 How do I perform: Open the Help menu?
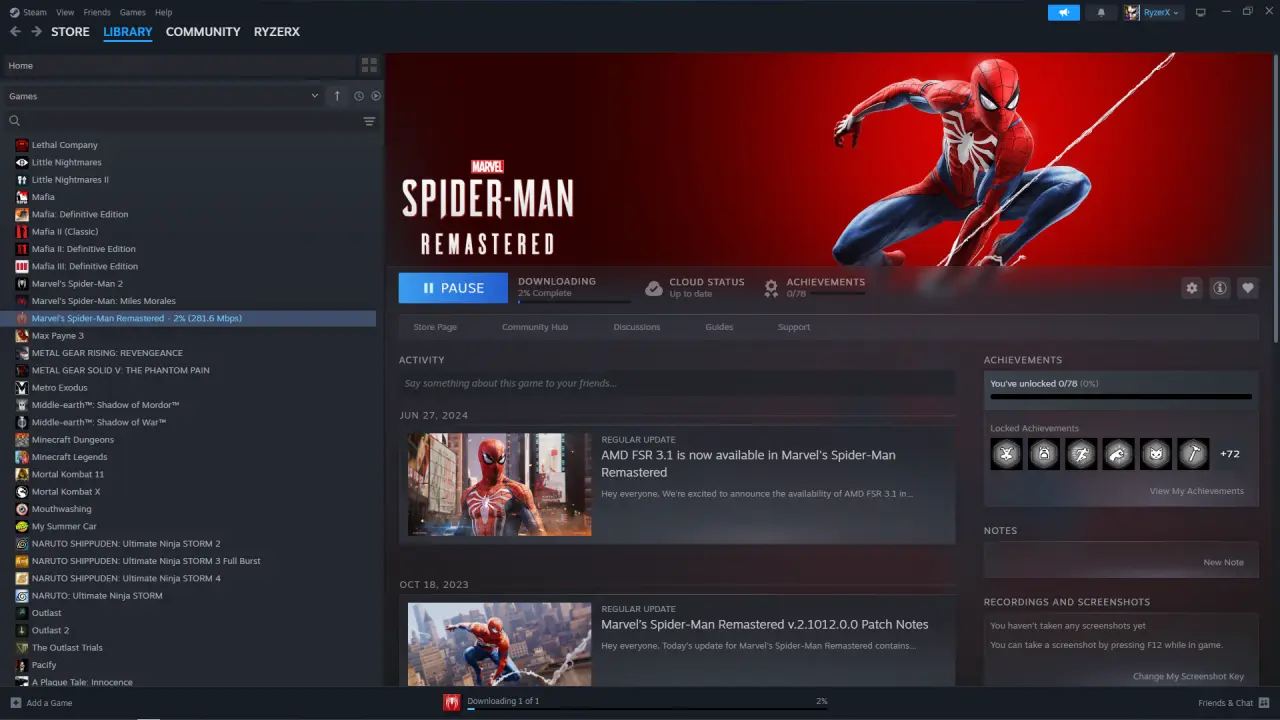pyautogui.click(x=163, y=12)
